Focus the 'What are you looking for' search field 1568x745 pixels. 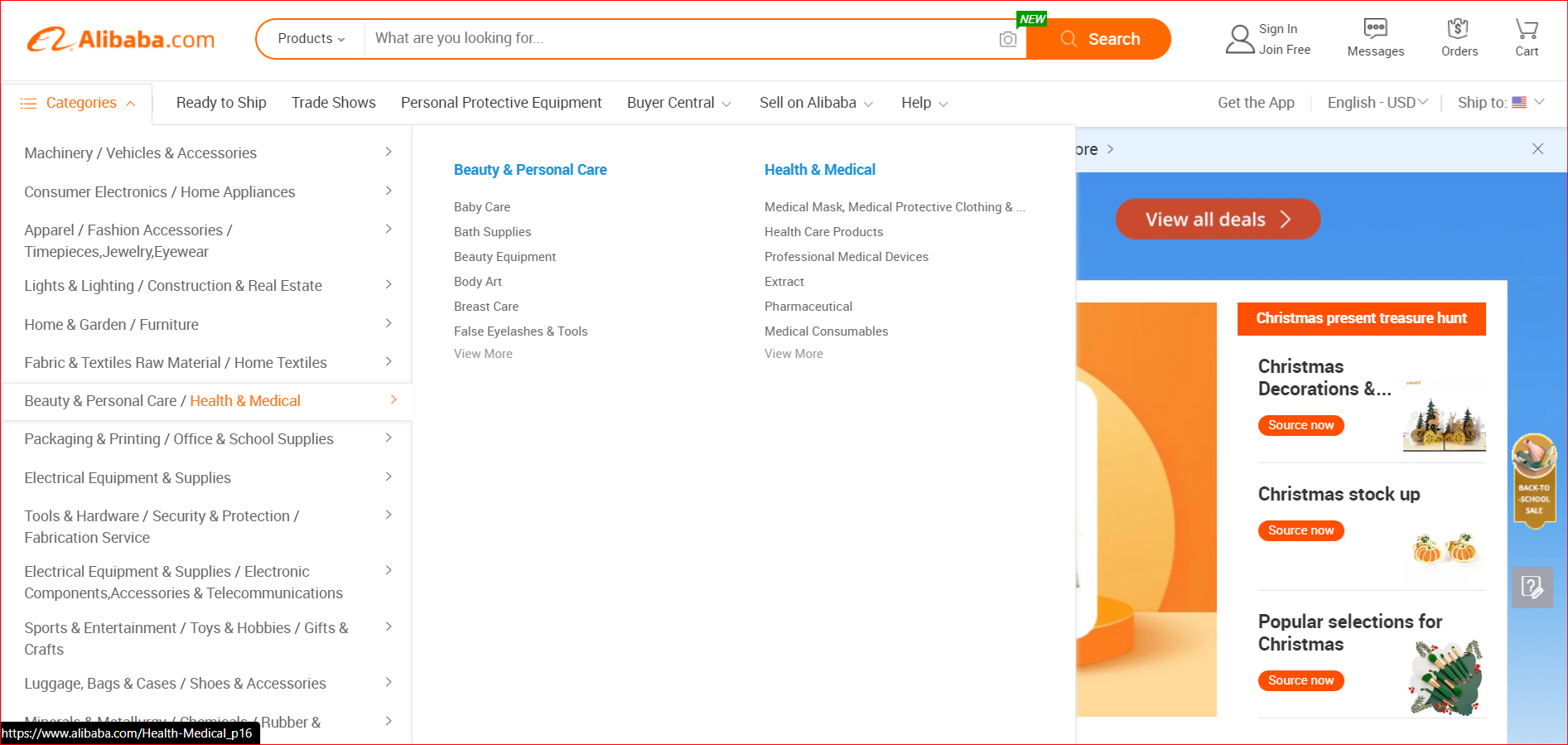coord(679,39)
